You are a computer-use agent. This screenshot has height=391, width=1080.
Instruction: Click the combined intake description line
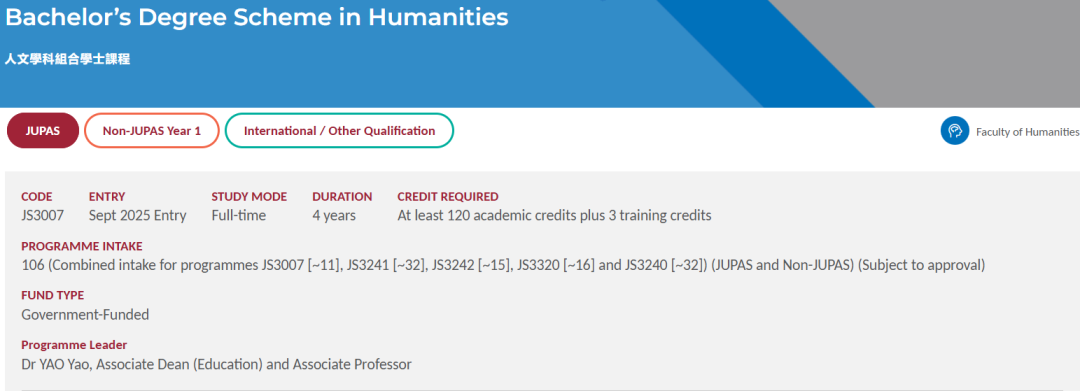coord(503,265)
